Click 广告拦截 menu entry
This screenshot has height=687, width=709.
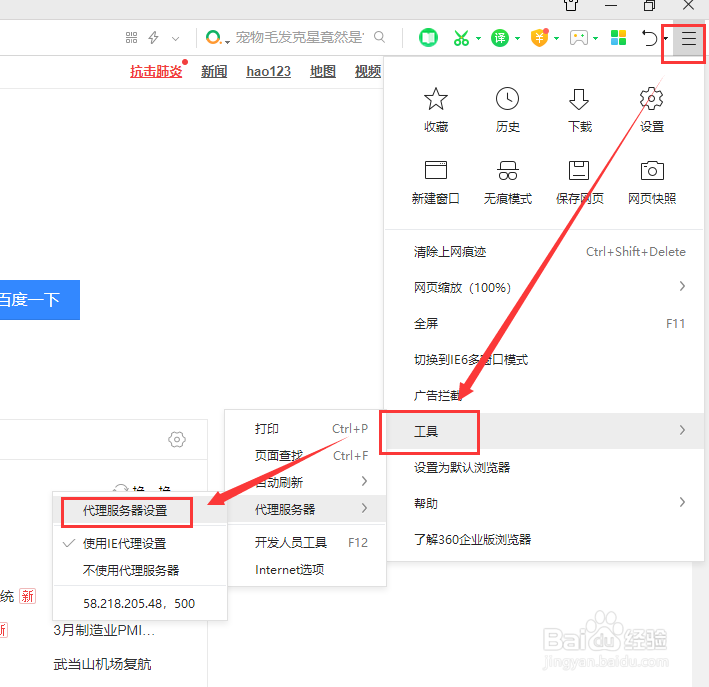point(544,395)
